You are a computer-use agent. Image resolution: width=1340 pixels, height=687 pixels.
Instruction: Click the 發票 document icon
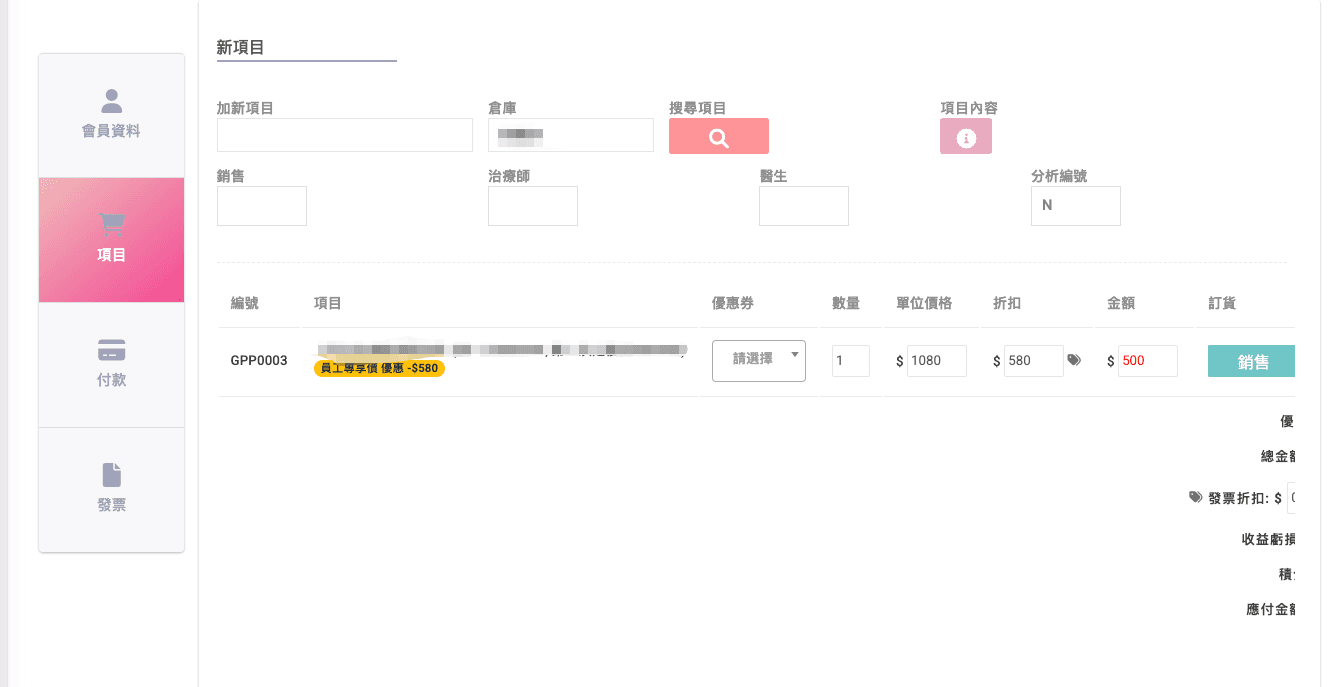(x=111, y=475)
